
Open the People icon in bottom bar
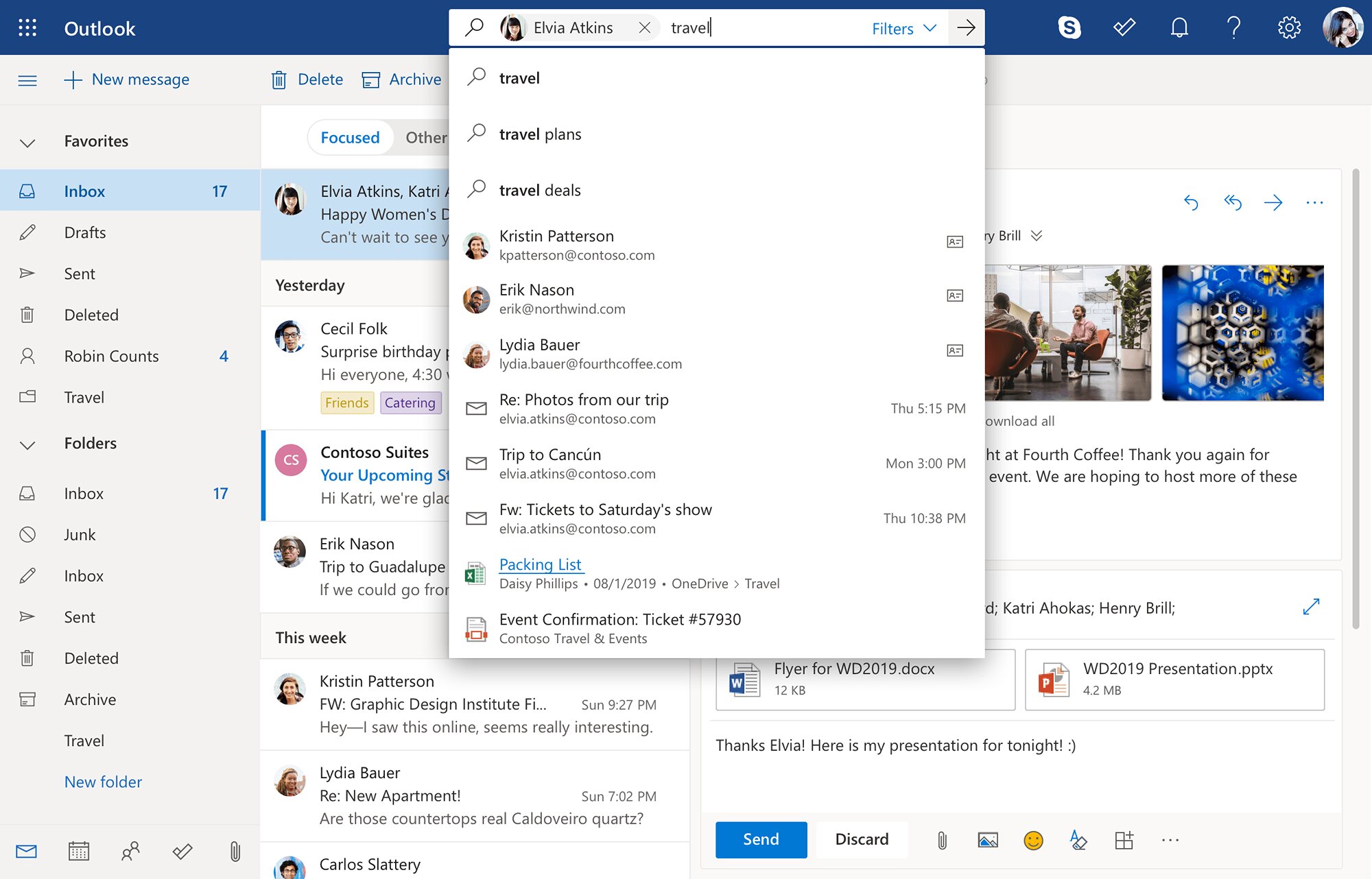(x=130, y=852)
